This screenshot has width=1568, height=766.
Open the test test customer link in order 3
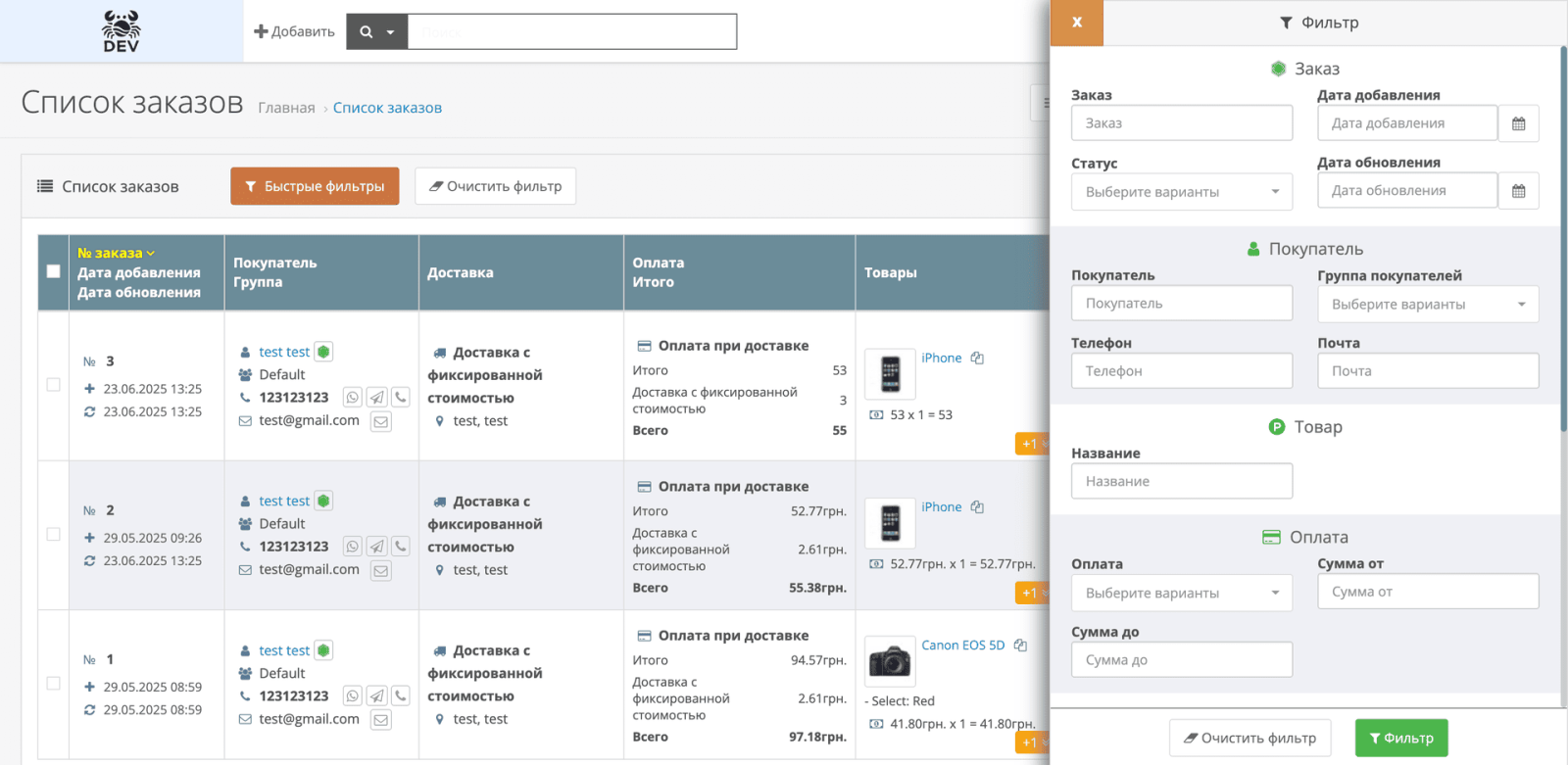tap(284, 352)
